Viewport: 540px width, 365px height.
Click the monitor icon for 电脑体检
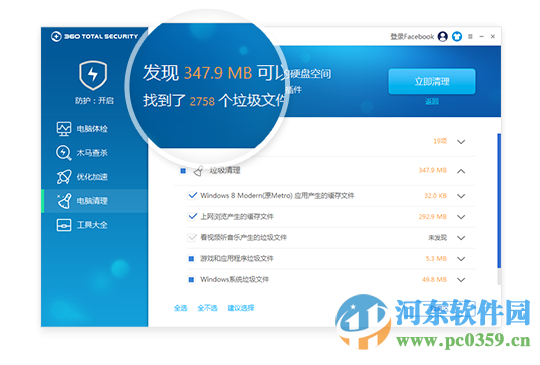(64, 128)
